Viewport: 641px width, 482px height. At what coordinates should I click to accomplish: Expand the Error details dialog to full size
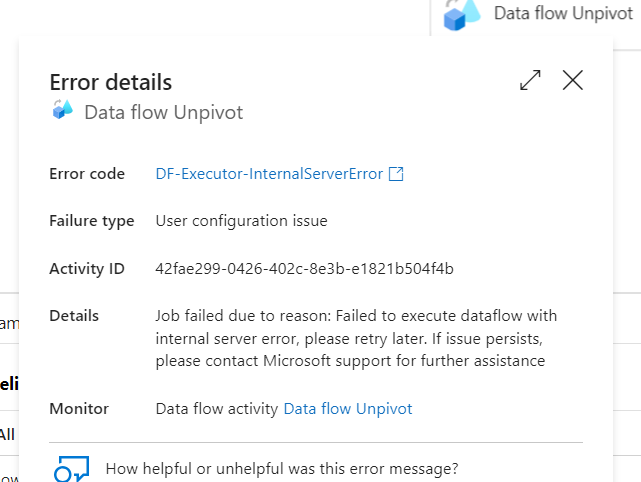click(x=531, y=81)
